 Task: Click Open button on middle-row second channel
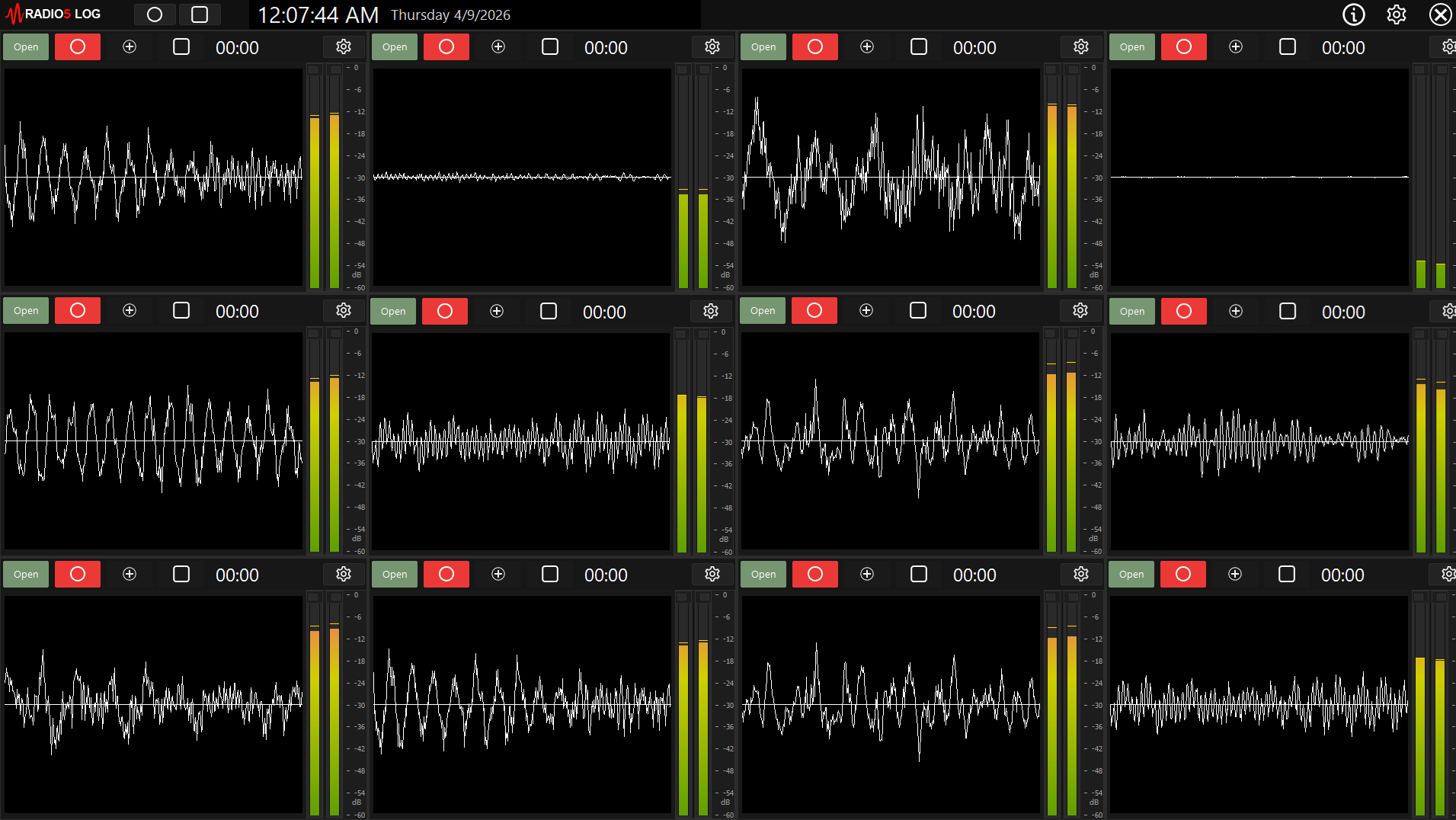point(393,312)
